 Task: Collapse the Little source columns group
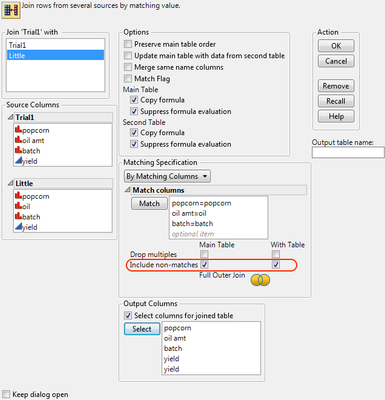[11, 183]
